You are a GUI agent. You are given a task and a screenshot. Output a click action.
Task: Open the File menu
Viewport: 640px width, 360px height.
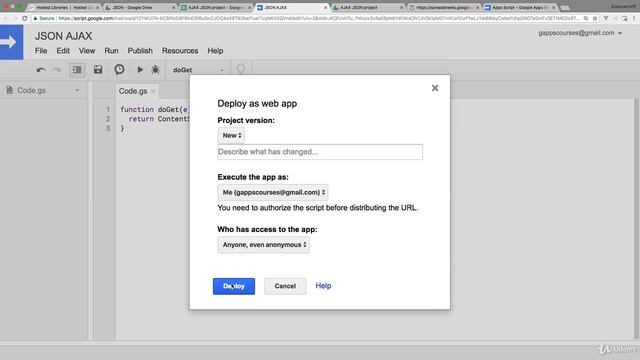pyautogui.click(x=41, y=51)
